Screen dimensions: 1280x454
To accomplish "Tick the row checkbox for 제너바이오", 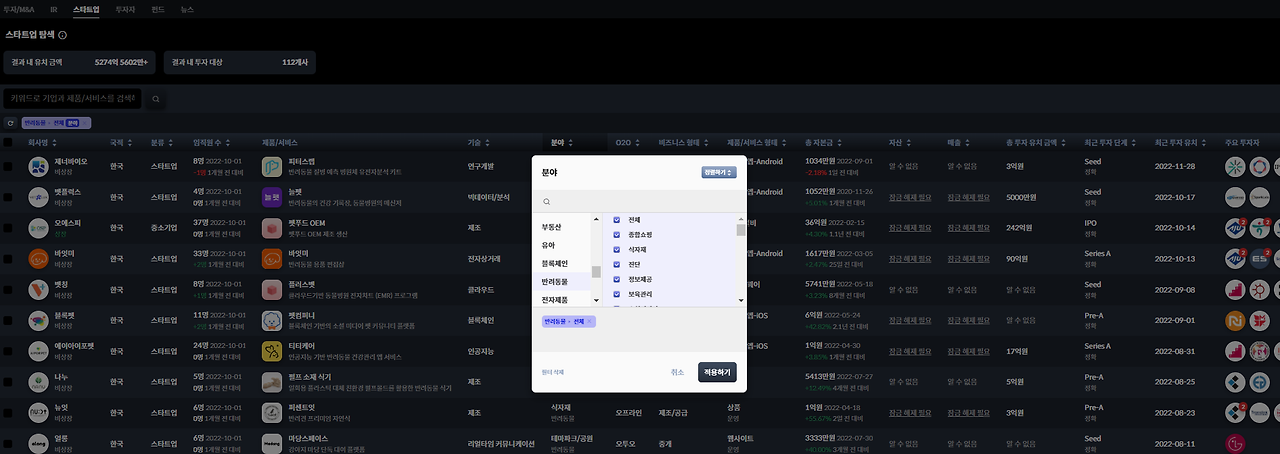I will 8,166.
